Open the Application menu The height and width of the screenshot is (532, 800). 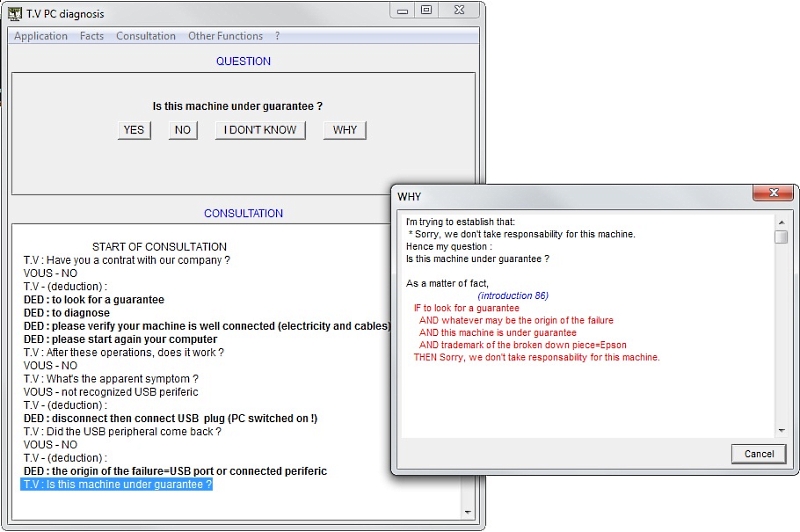tap(41, 36)
